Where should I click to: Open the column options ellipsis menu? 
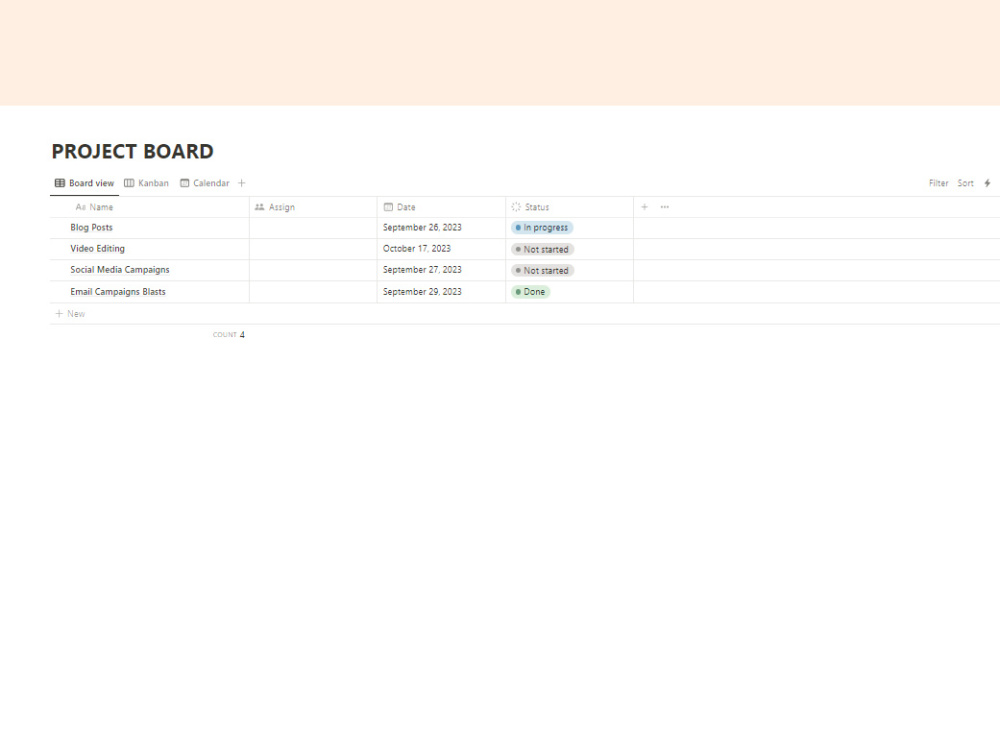(x=665, y=207)
